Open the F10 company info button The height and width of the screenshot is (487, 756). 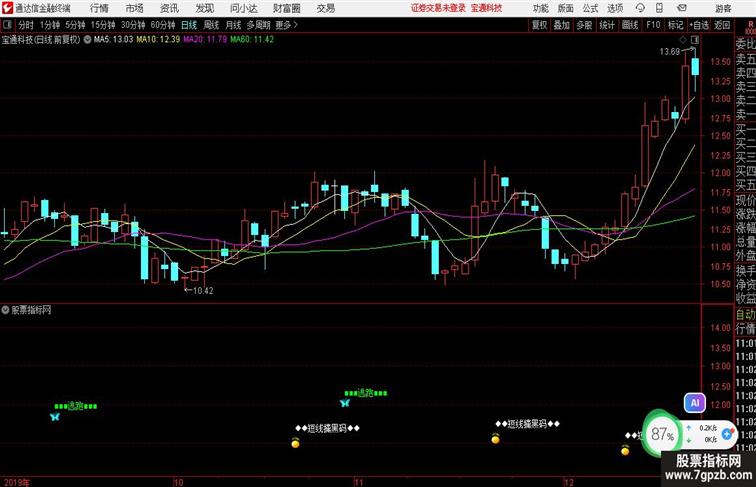pyautogui.click(x=653, y=25)
